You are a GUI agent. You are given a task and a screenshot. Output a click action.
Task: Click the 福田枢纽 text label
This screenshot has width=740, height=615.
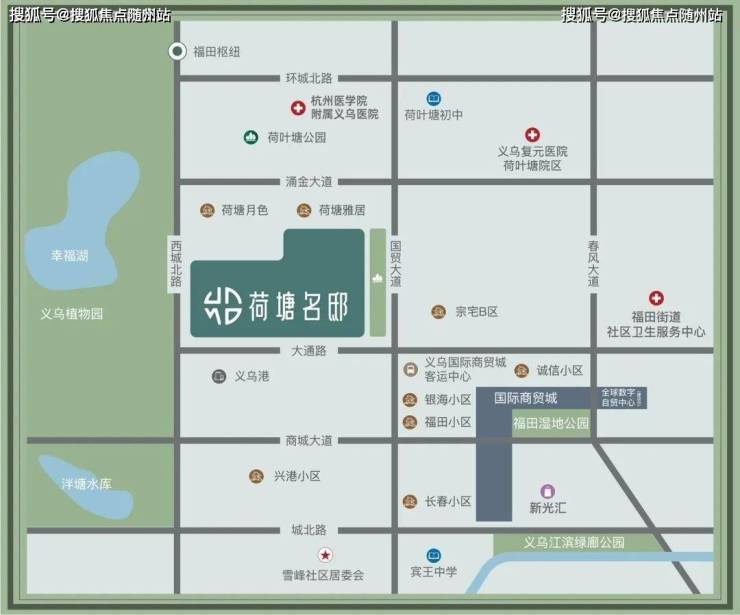pos(217,51)
